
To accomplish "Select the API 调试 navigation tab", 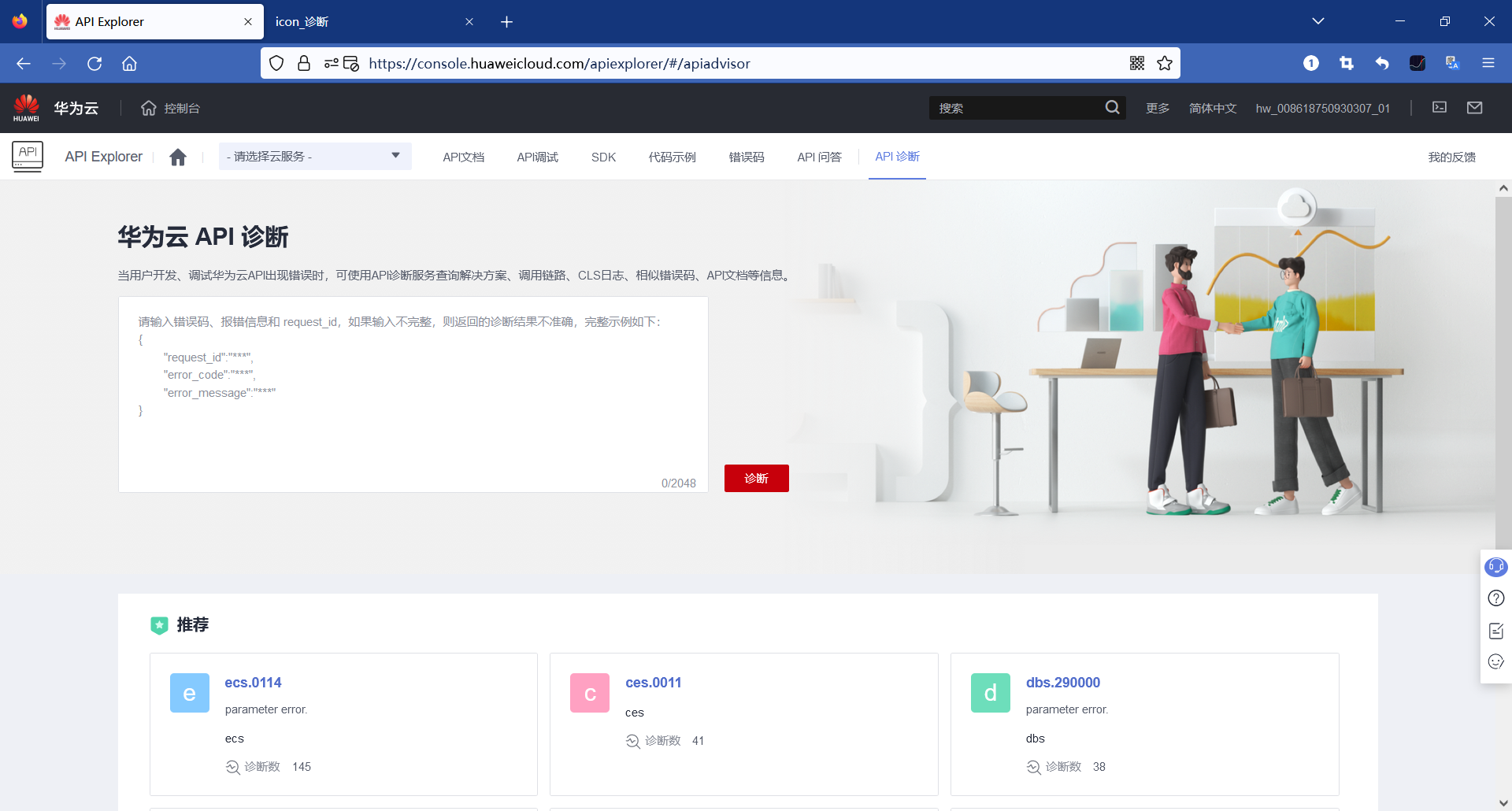I will click(x=537, y=157).
